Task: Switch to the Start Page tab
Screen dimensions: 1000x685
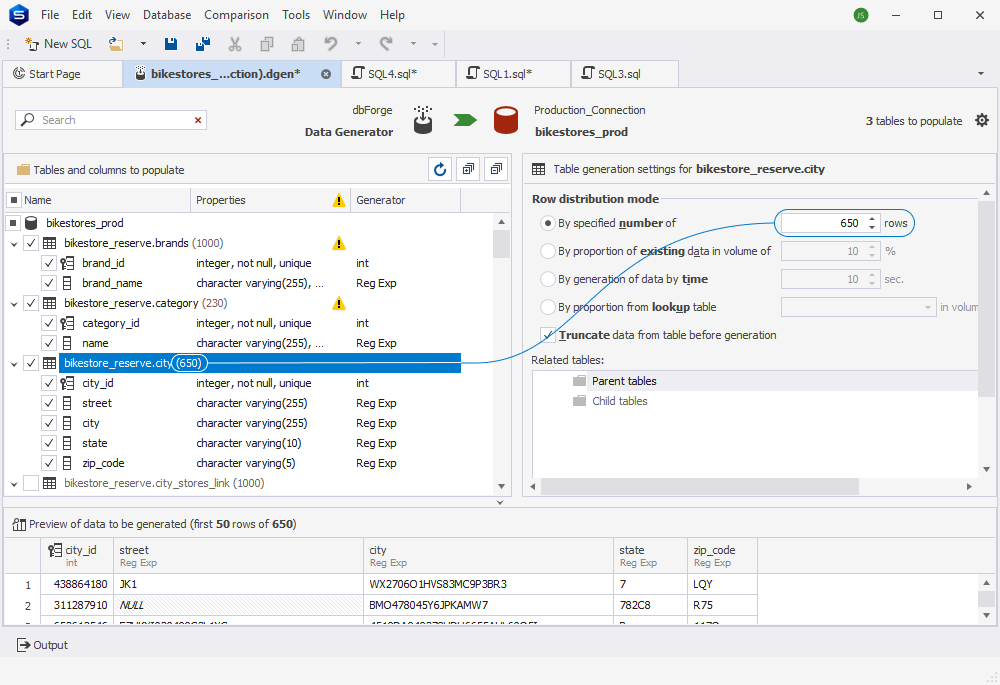Action: pyautogui.click(x=62, y=74)
